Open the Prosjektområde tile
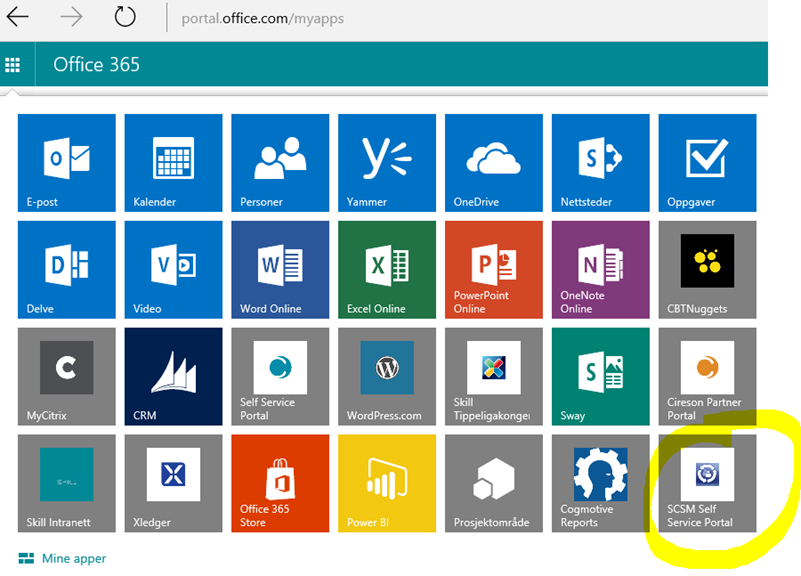801x576 pixels. pos(494,483)
